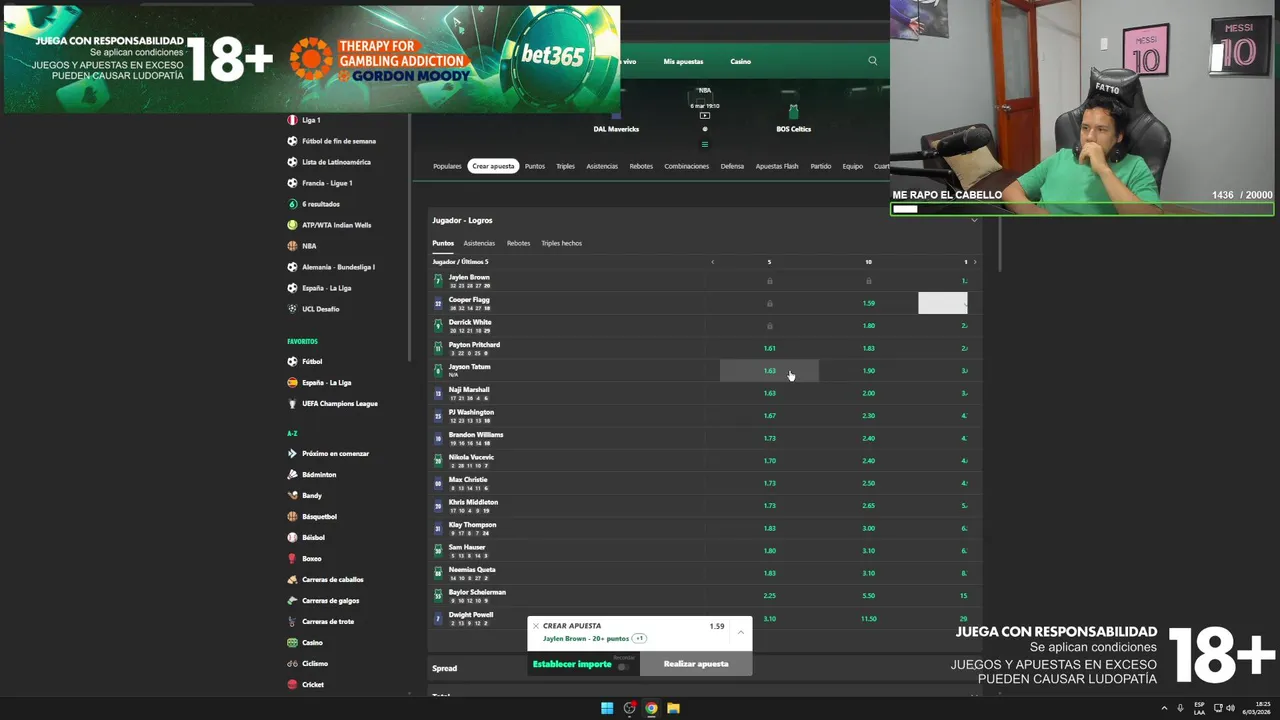Click the Básquetbol ball icon
Screen dimensions: 1280x720
292,516
